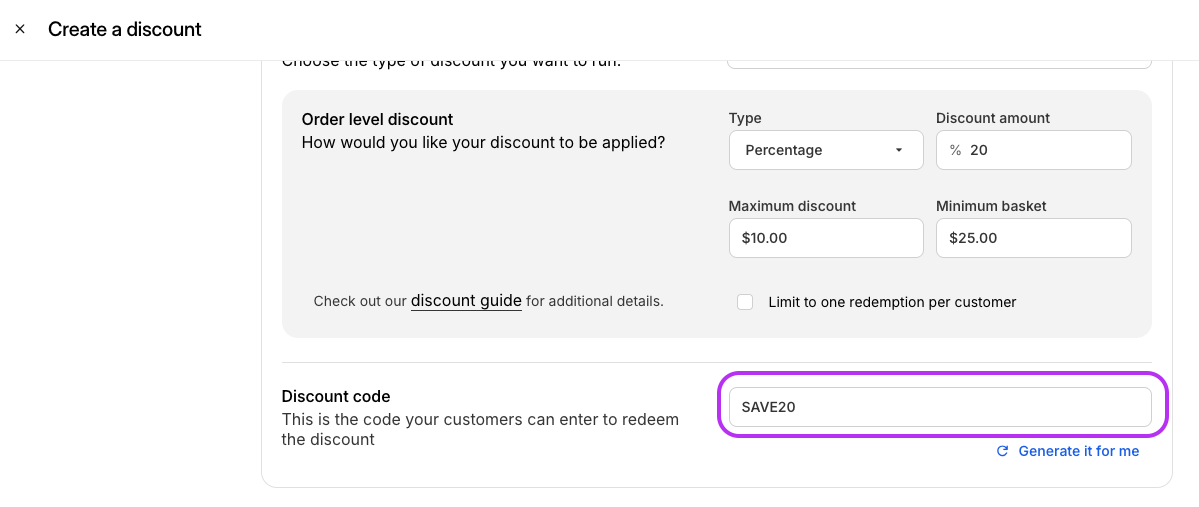Choose 'Generate it for me' link

[x=1078, y=451]
